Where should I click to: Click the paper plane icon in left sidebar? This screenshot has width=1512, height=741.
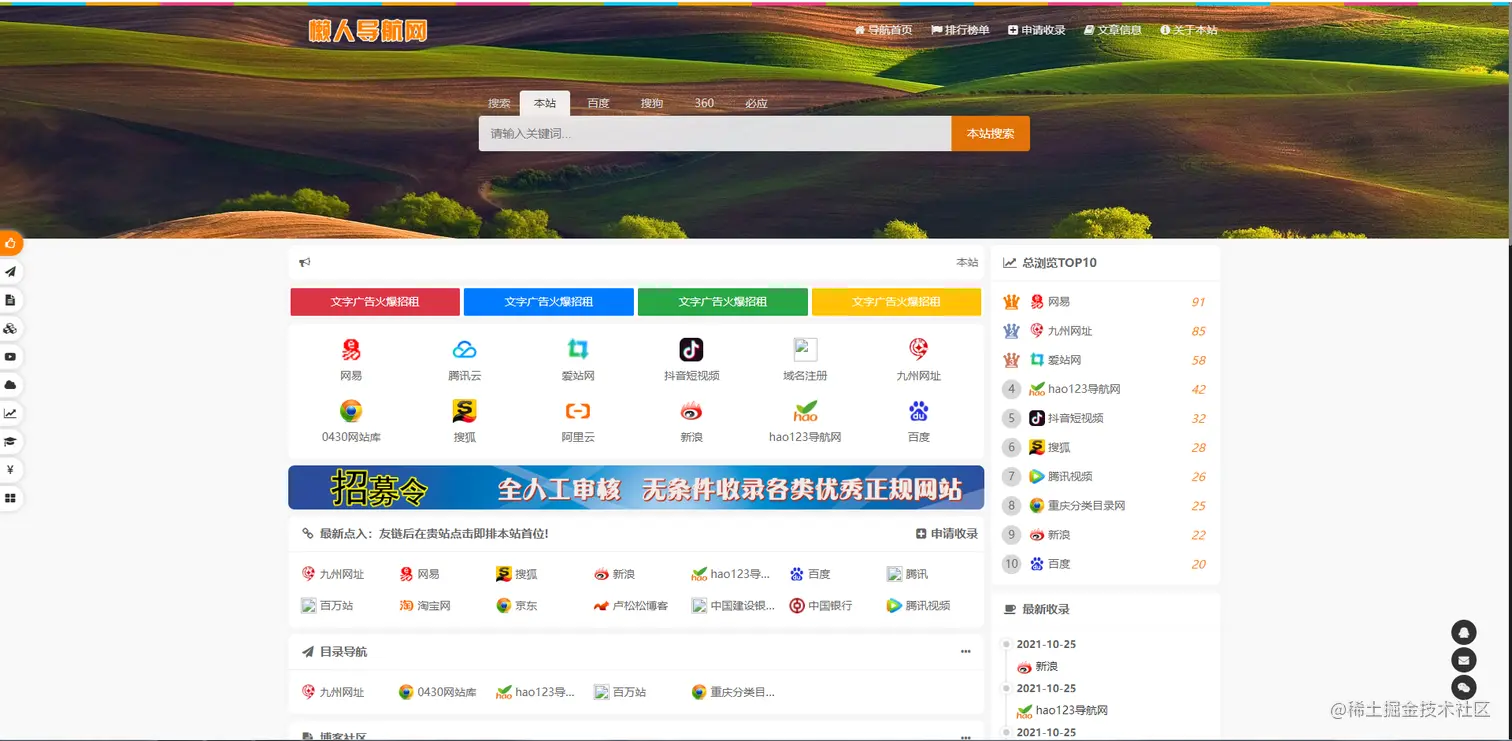(10, 272)
